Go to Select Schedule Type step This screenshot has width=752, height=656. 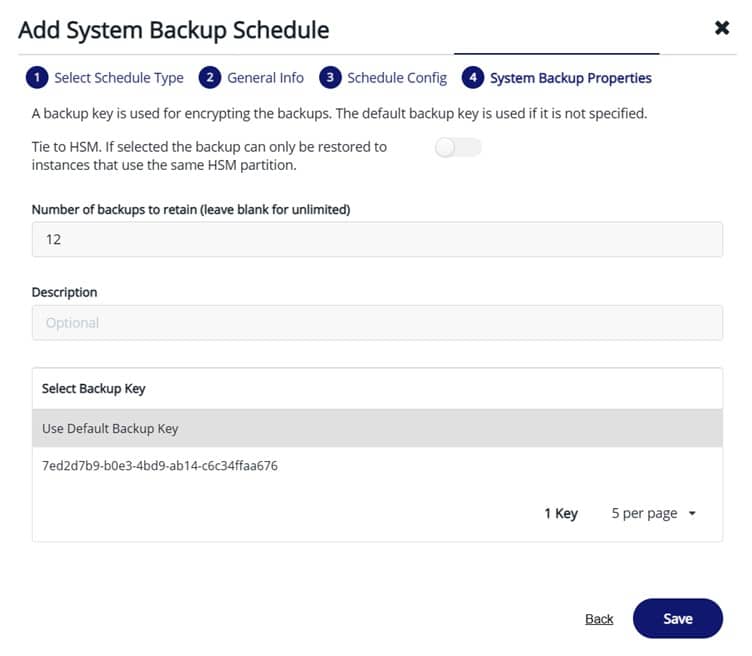[x=118, y=78]
